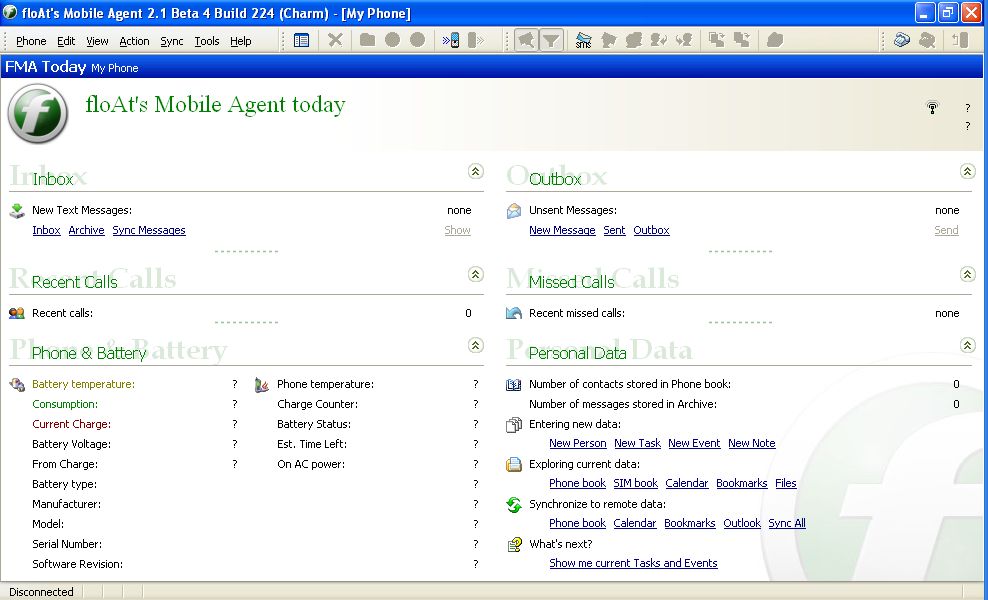The image size is (988, 600).
Task: Click the Phone temperature icon
Action: tap(261, 384)
